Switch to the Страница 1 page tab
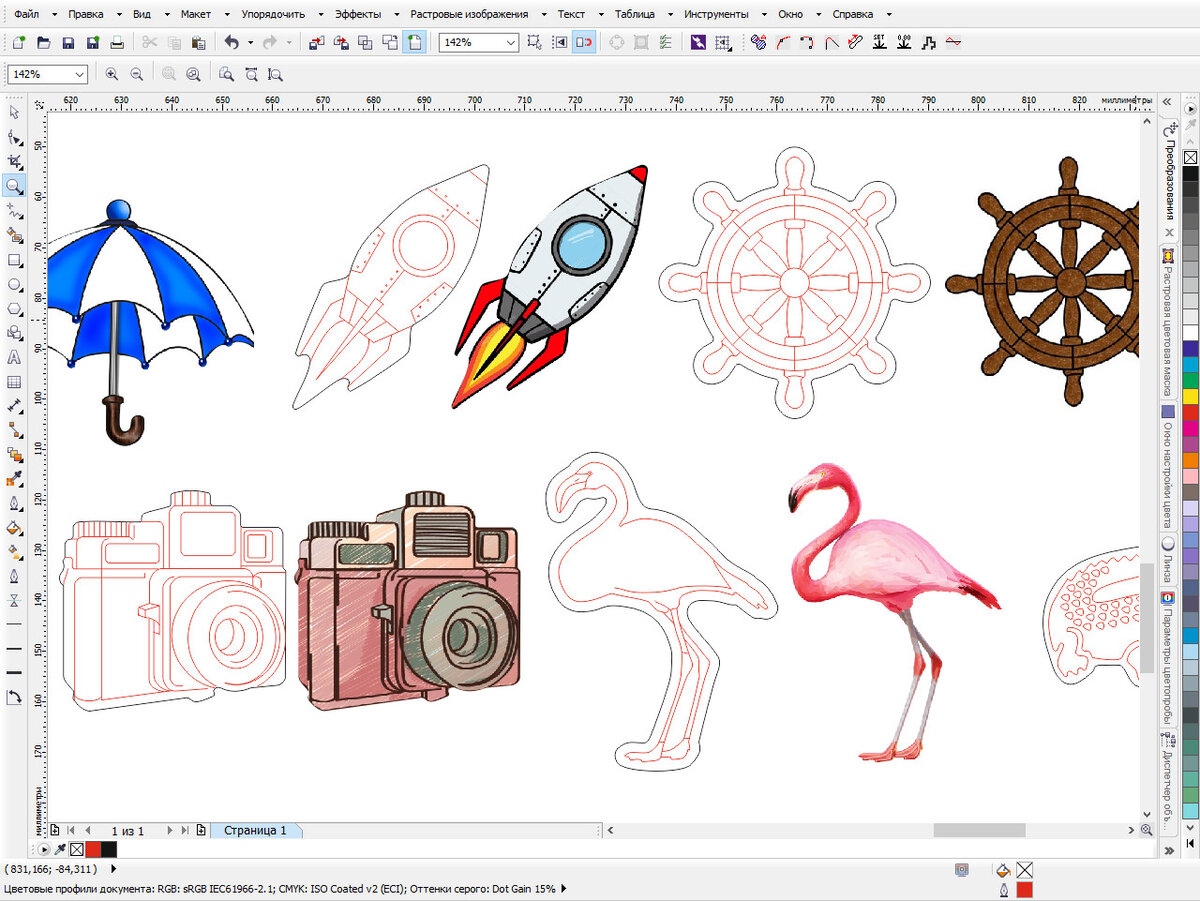 tap(255, 830)
